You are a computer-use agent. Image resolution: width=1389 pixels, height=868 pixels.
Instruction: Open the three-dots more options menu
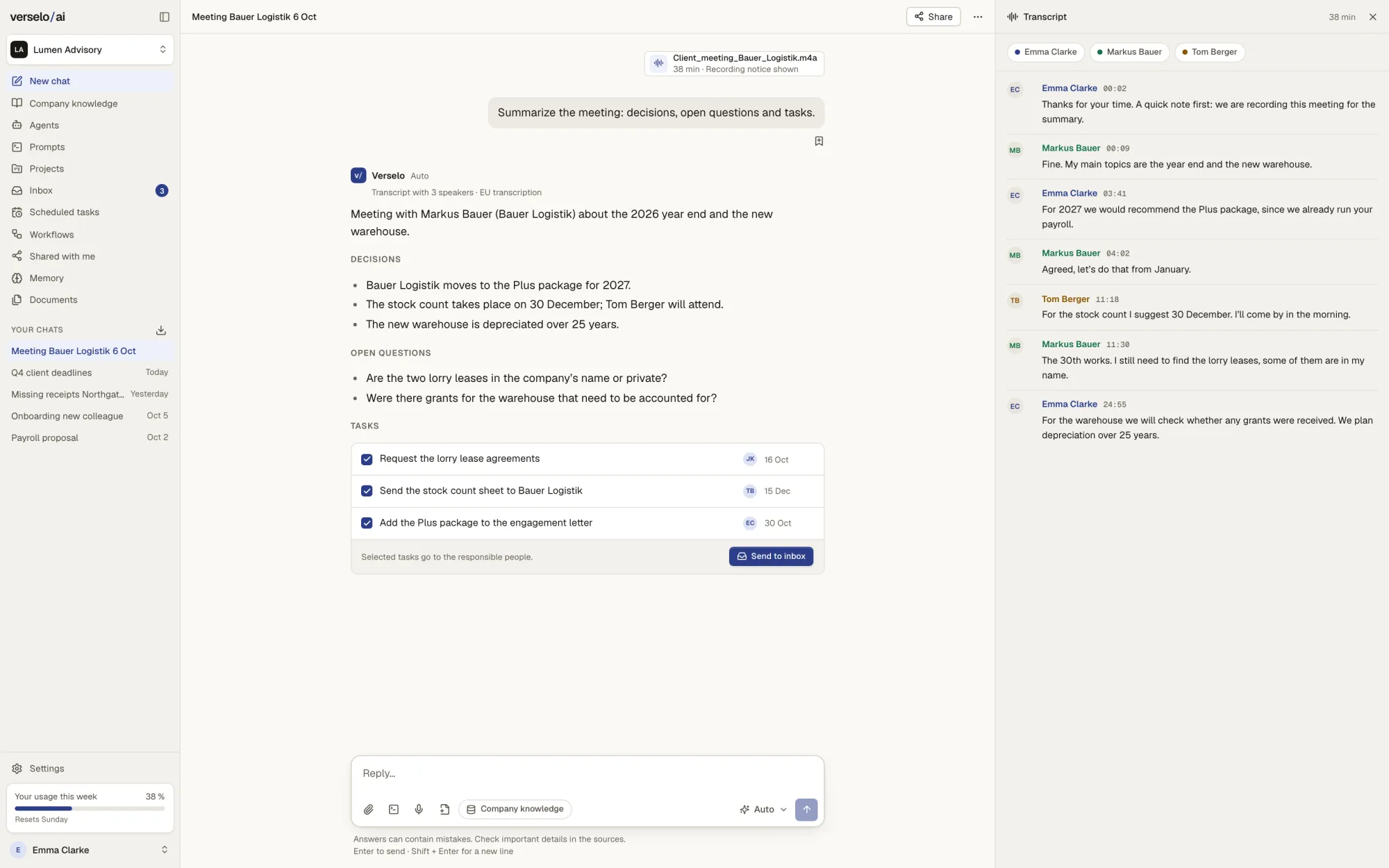pyautogui.click(x=978, y=17)
